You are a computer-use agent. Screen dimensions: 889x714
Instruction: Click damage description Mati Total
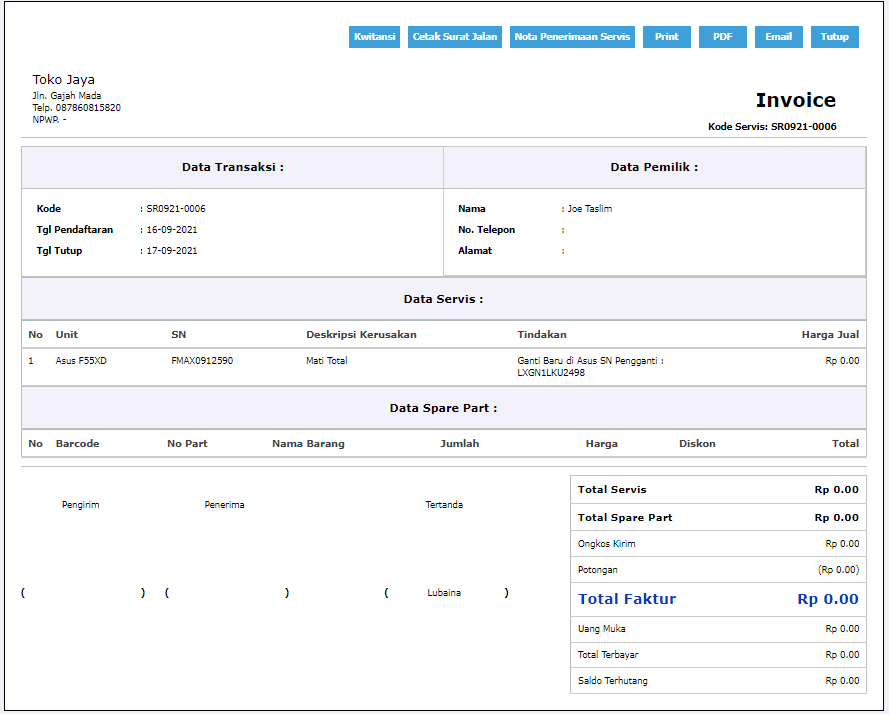[x=327, y=361]
